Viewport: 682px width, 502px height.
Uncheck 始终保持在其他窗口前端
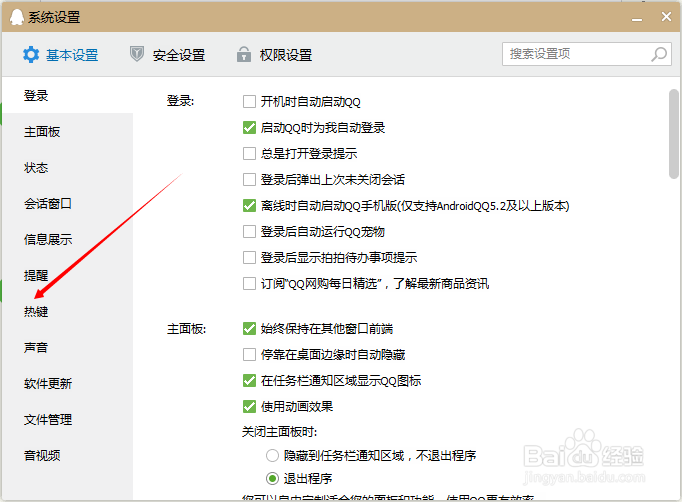(x=249, y=328)
